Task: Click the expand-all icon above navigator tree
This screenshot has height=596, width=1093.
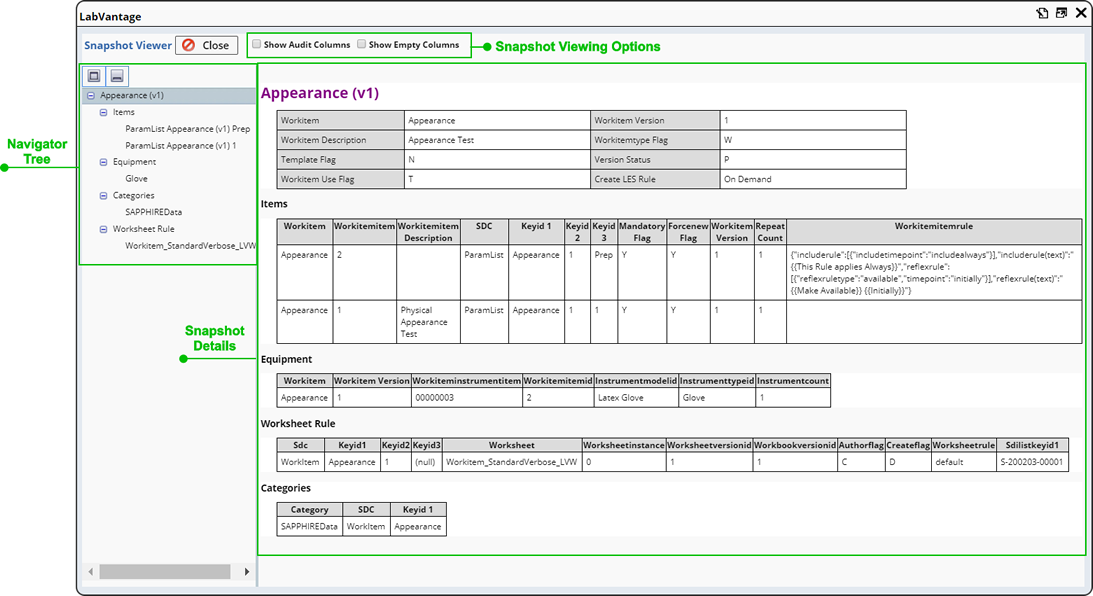Action: pyautogui.click(x=94, y=76)
